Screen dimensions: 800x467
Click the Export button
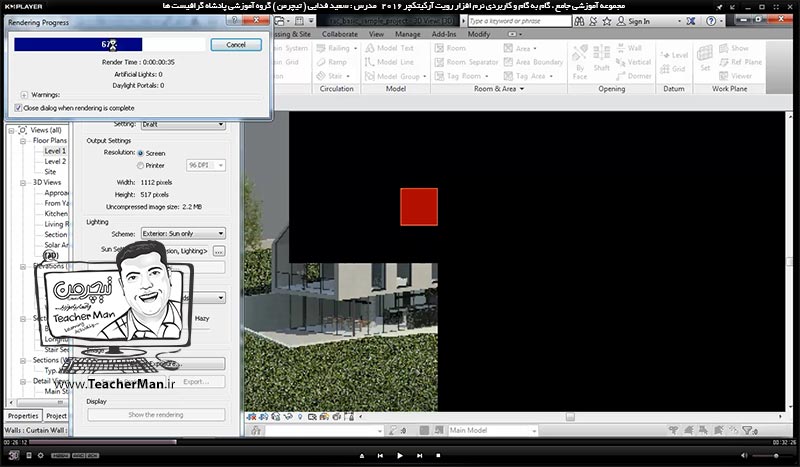[x=196, y=381]
